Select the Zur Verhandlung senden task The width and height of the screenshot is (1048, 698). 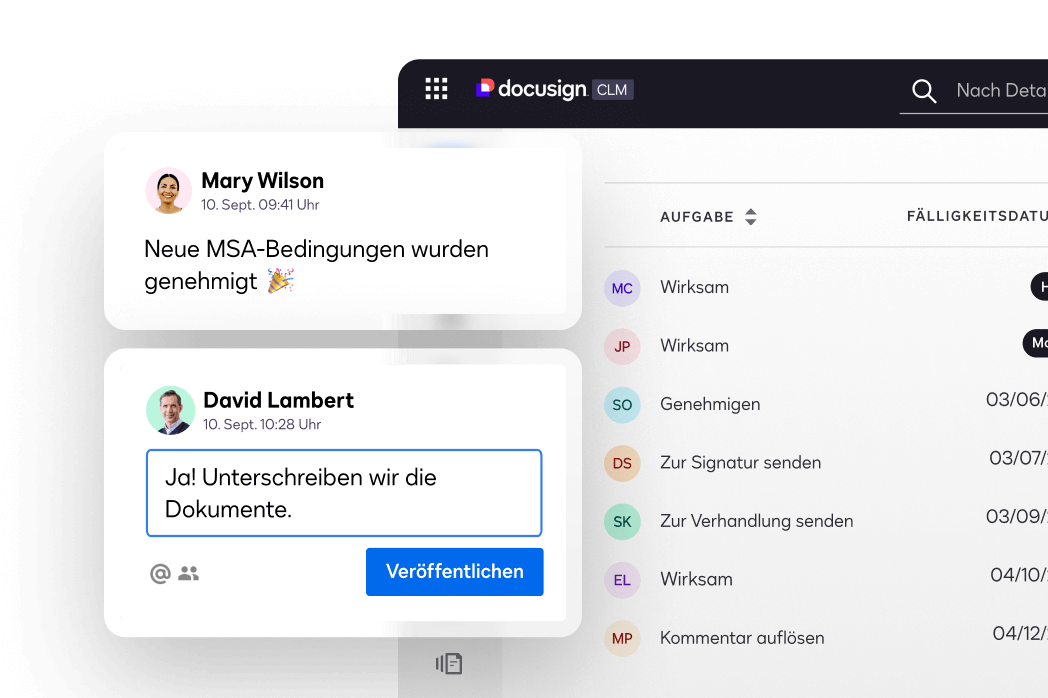coord(756,521)
